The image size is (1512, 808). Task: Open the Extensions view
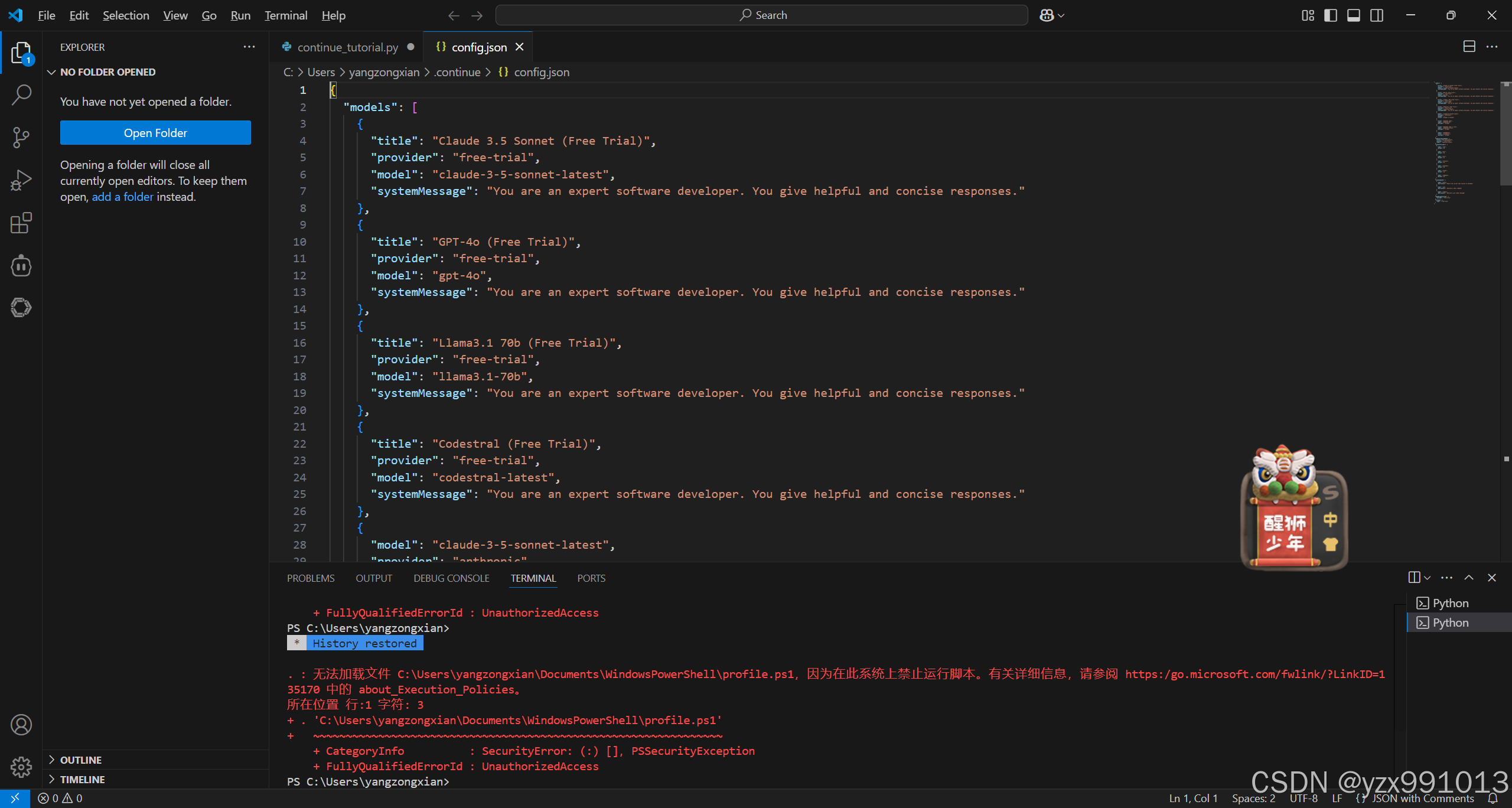coord(21,223)
